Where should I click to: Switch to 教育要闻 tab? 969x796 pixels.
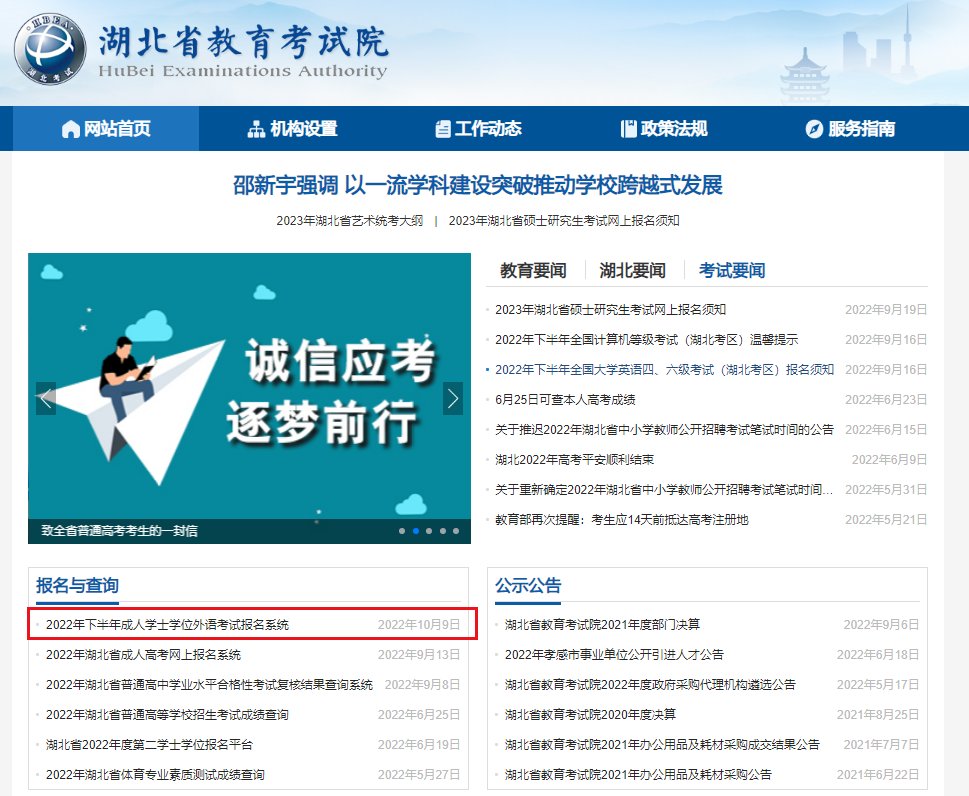click(x=533, y=271)
